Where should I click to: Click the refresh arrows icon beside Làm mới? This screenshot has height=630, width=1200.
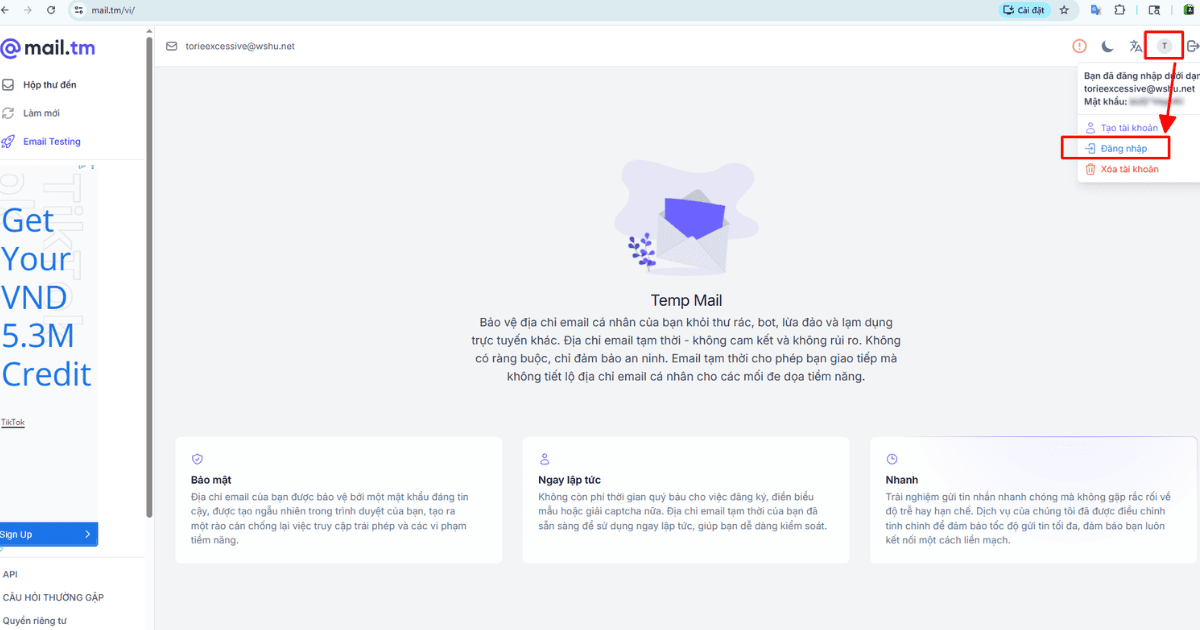point(8,113)
